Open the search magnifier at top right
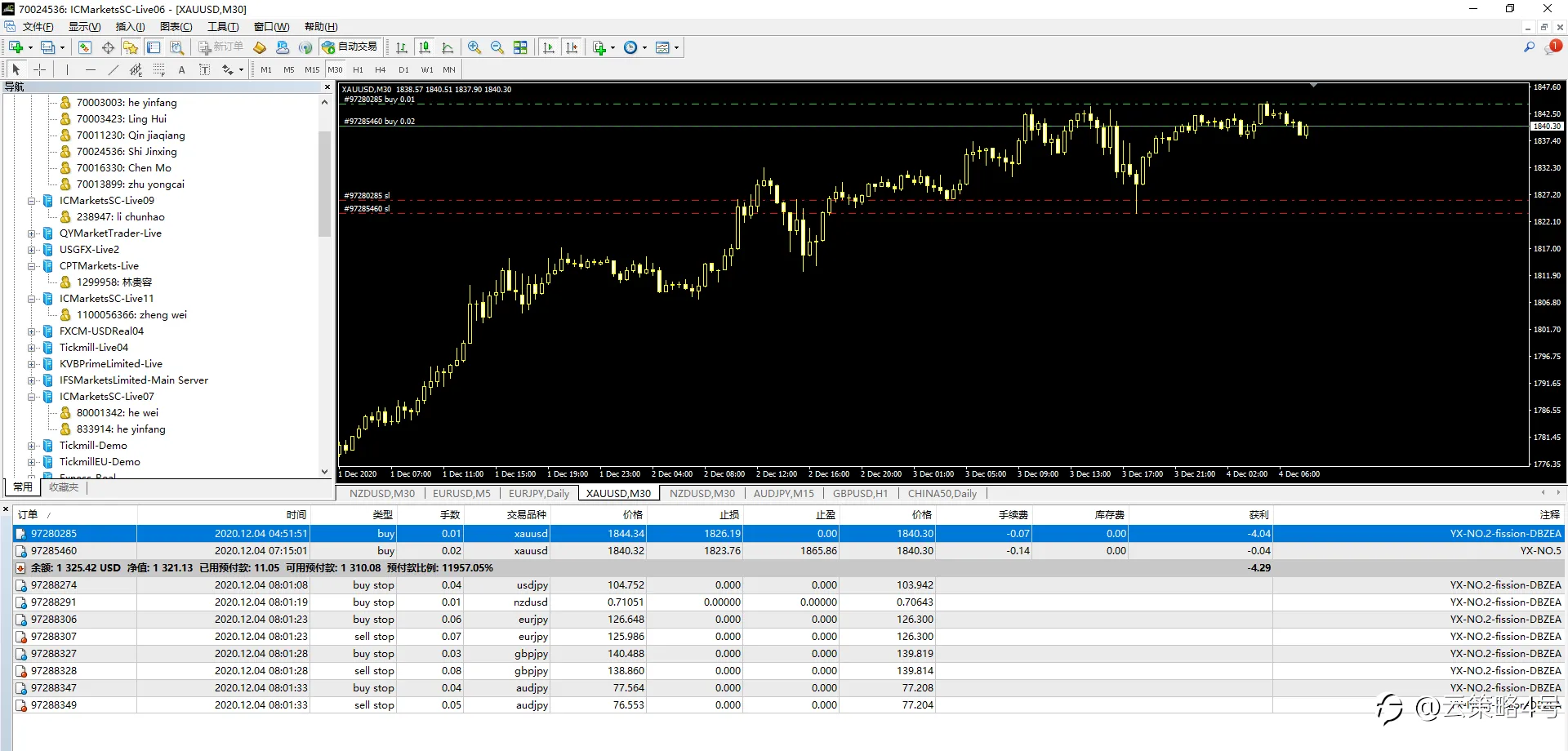This screenshot has height=751, width=1568. point(1529,47)
